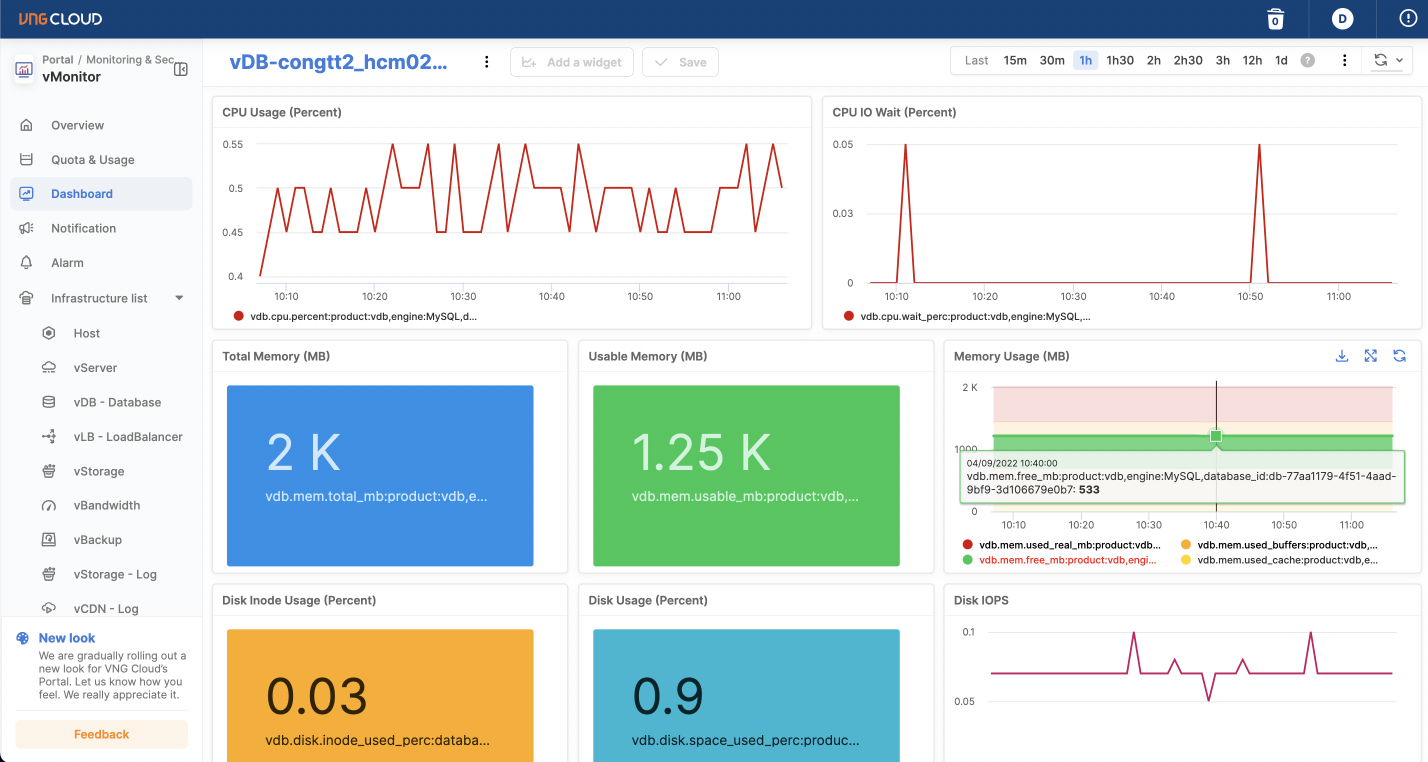Click the Add a widget button

[572, 62]
